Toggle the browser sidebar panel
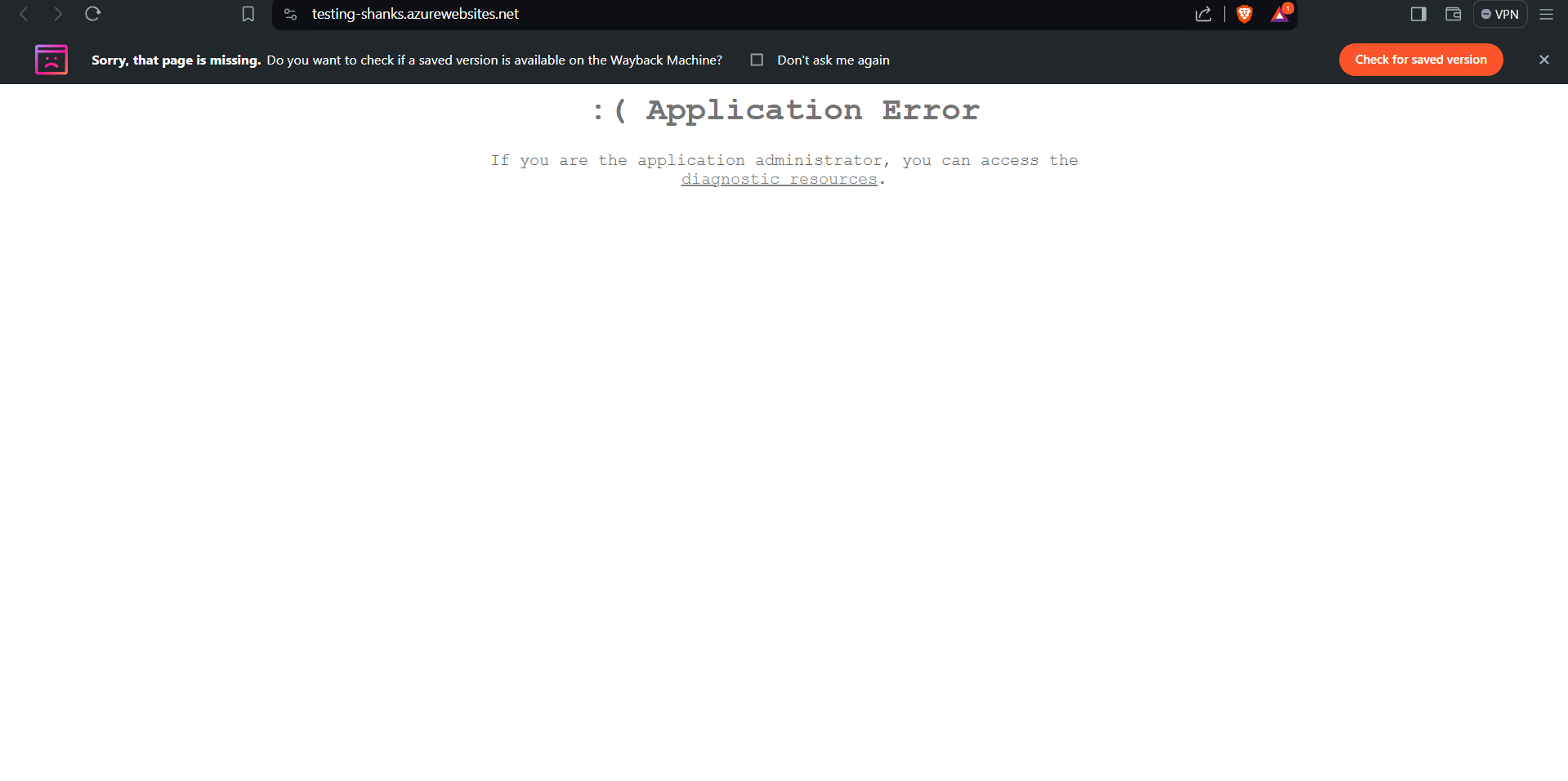The image size is (1568, 781). [x=1418, y=14]
